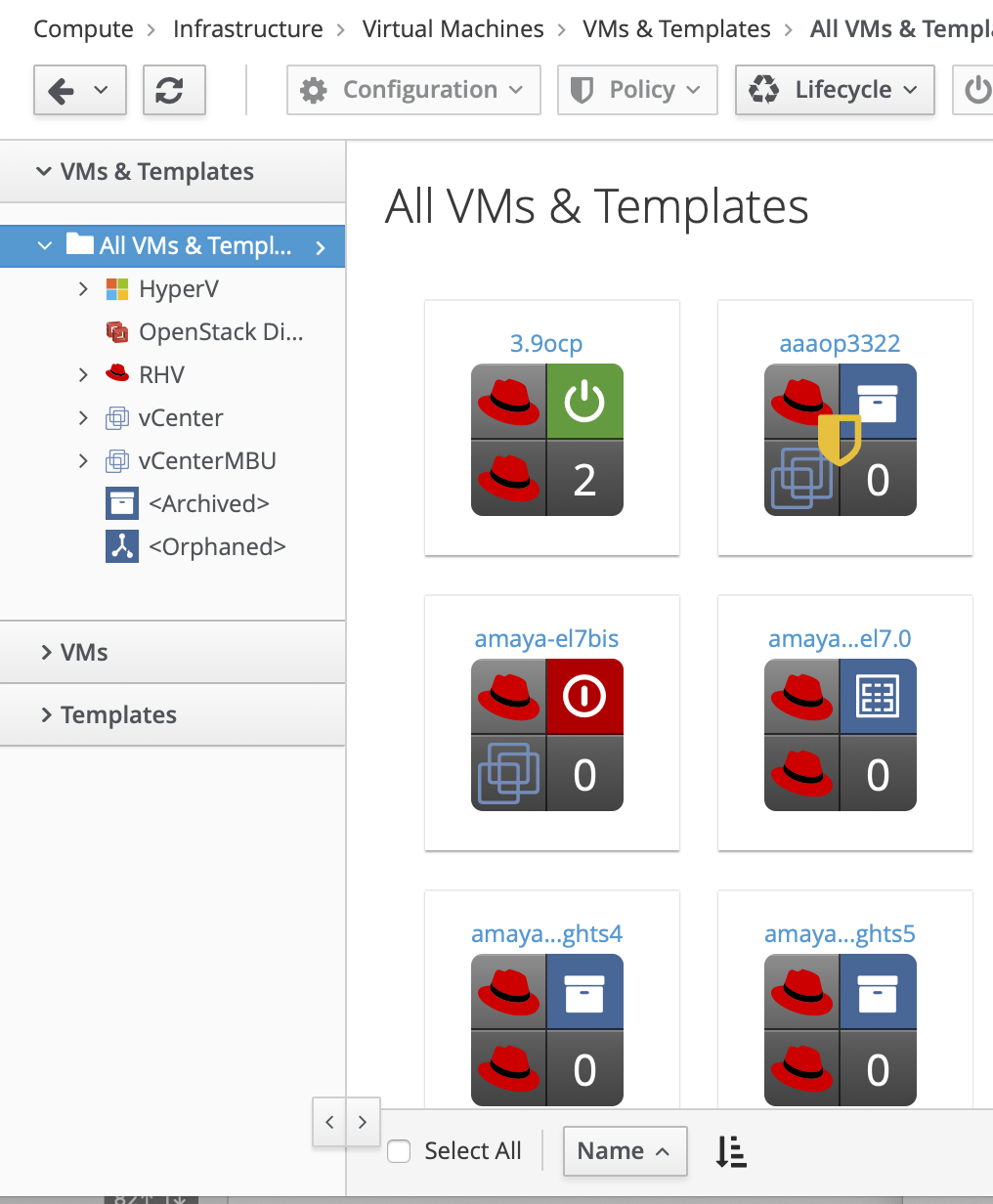Click the <Archived> box icon

coord(122,504)
